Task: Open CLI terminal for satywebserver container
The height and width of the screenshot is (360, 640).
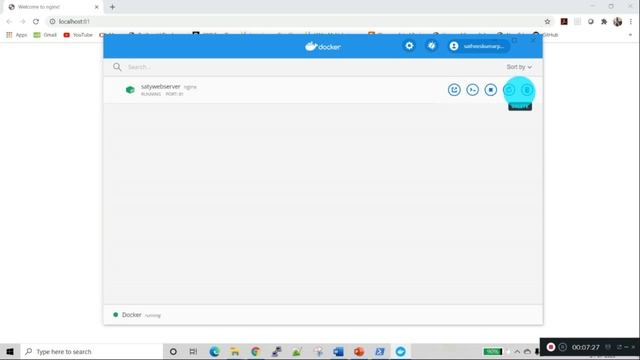Action: click(473, 90)
